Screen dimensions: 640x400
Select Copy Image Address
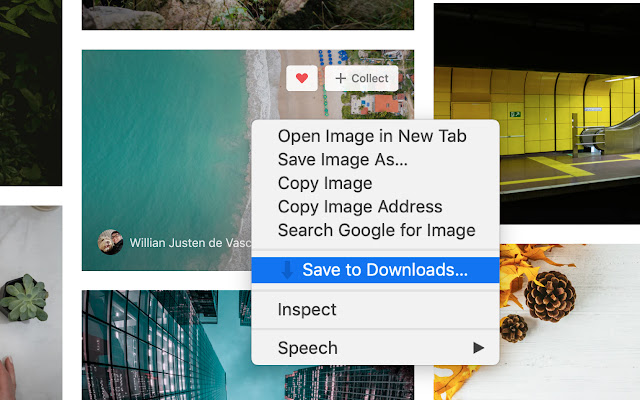click(x=375, y=207)
